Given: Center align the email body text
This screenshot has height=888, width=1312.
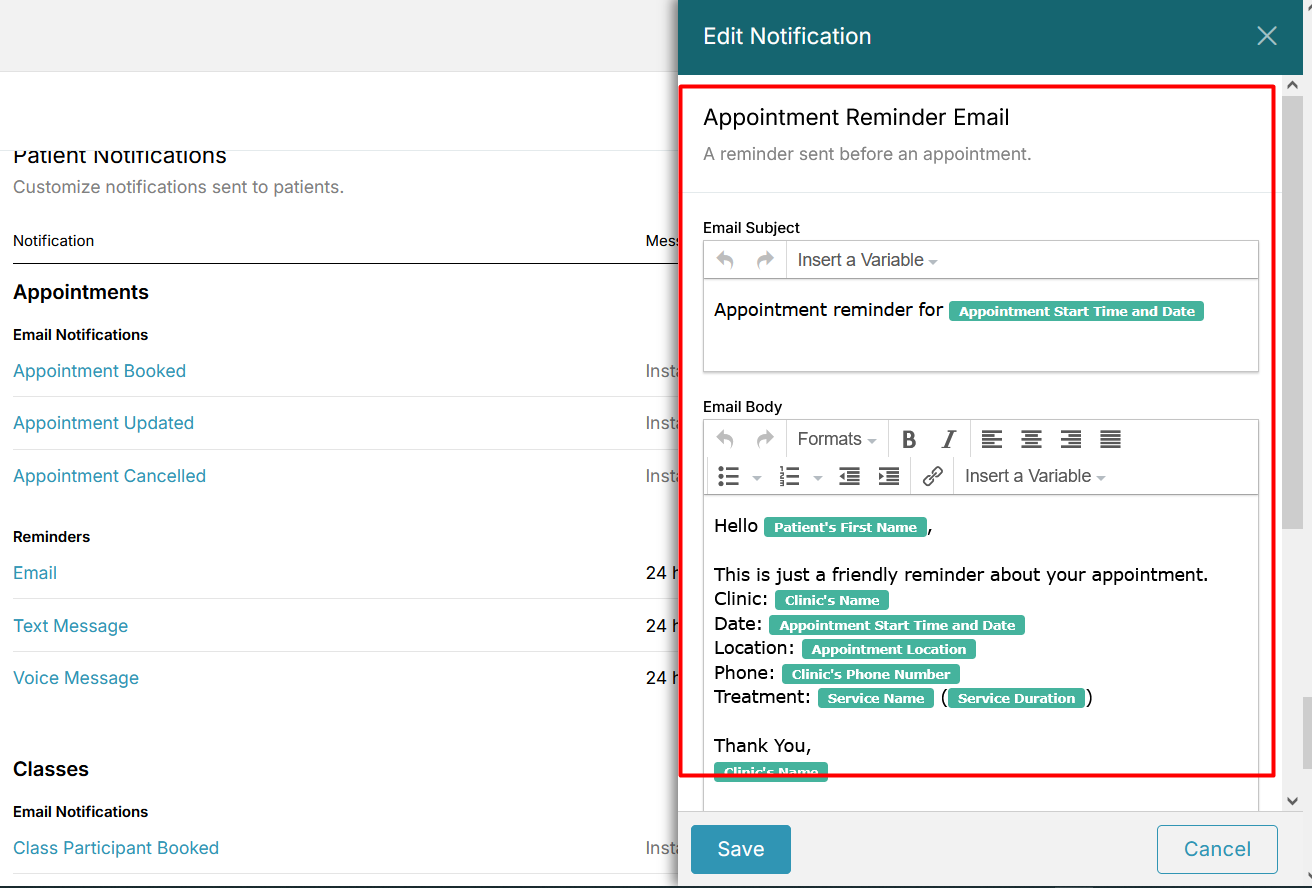Looking at the screenshot, I should (1031, 439).
